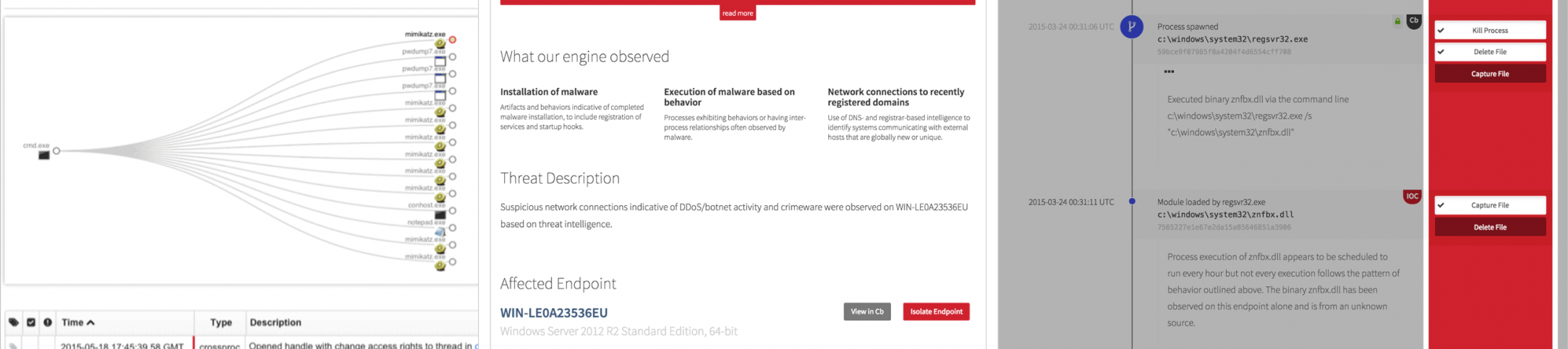1568x349 pixels.
Task: Click the alert exclamation column header icon
Action: pos(48,322)
